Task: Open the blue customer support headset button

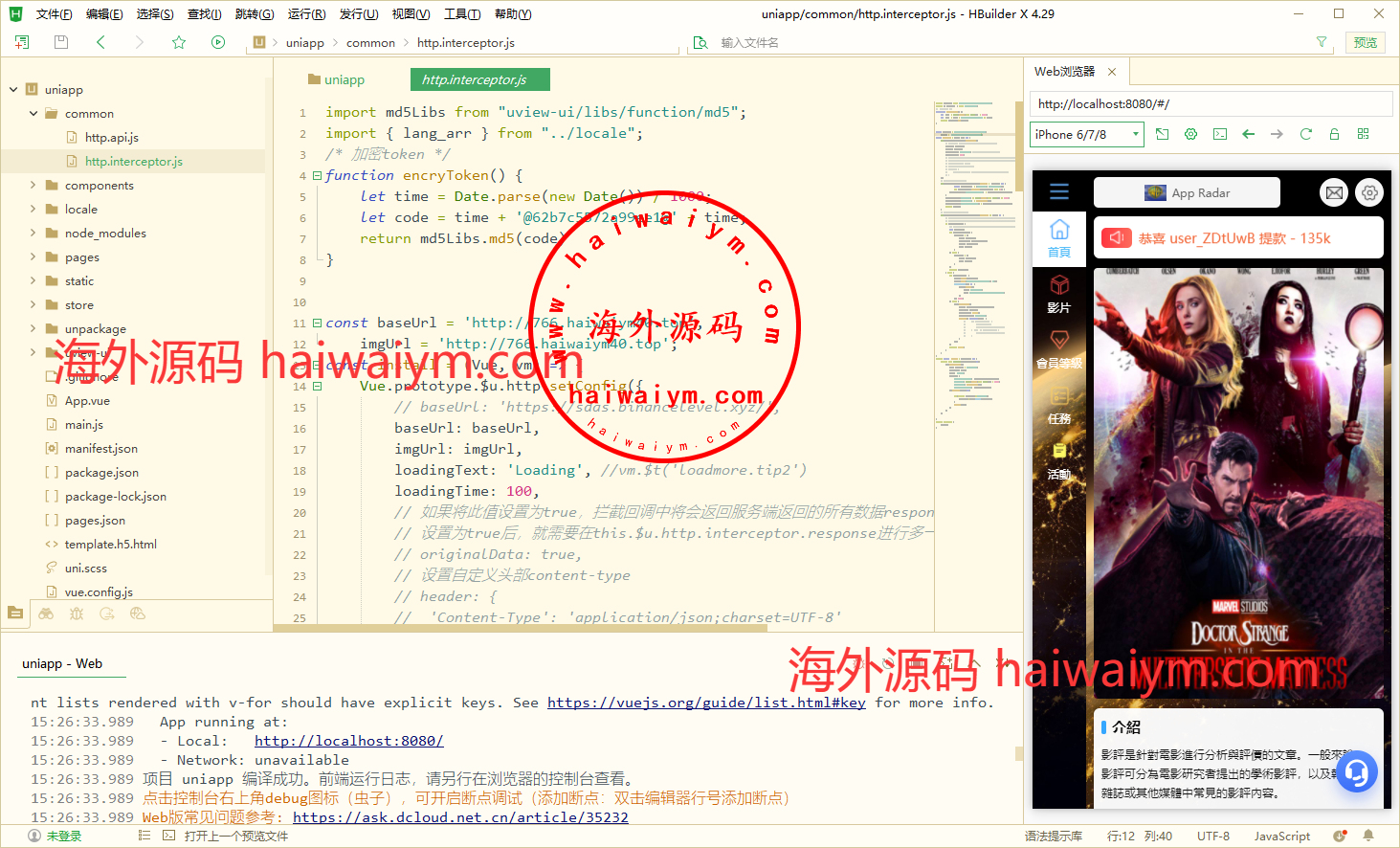Action: point(1356,771)
